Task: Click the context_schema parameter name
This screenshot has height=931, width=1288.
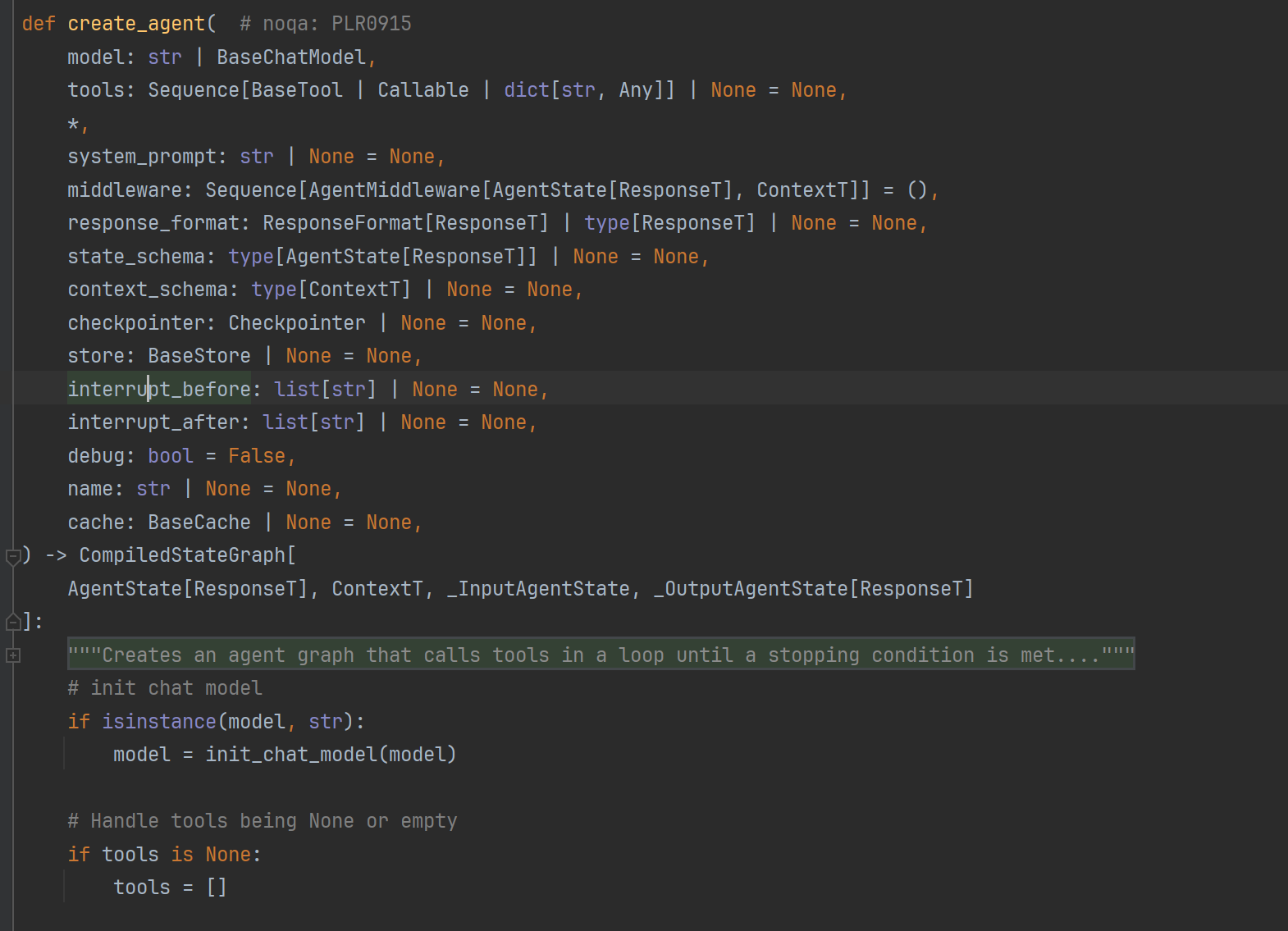Action: point(148,290)
